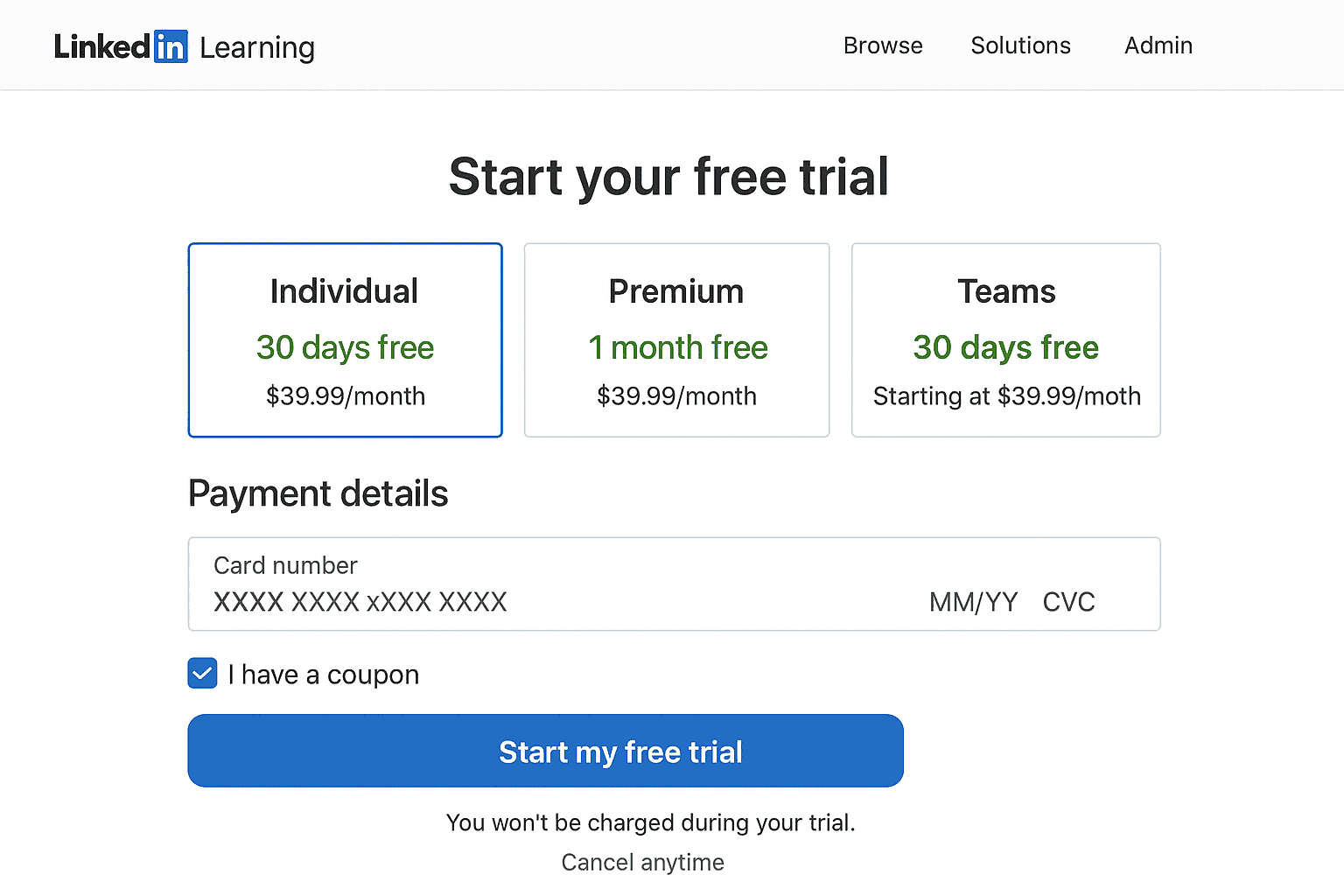
Task: Click the "Start your free trial" heading
Action: point(668,177)
